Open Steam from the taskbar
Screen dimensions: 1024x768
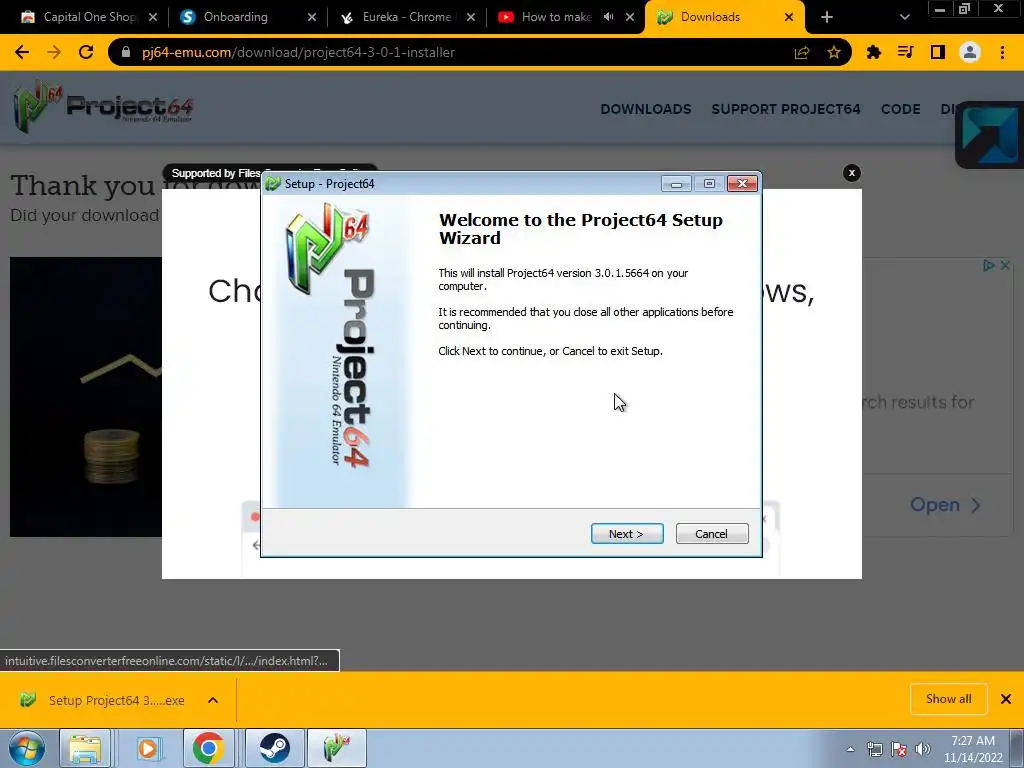pyautogui.click(x=274, y=748)
